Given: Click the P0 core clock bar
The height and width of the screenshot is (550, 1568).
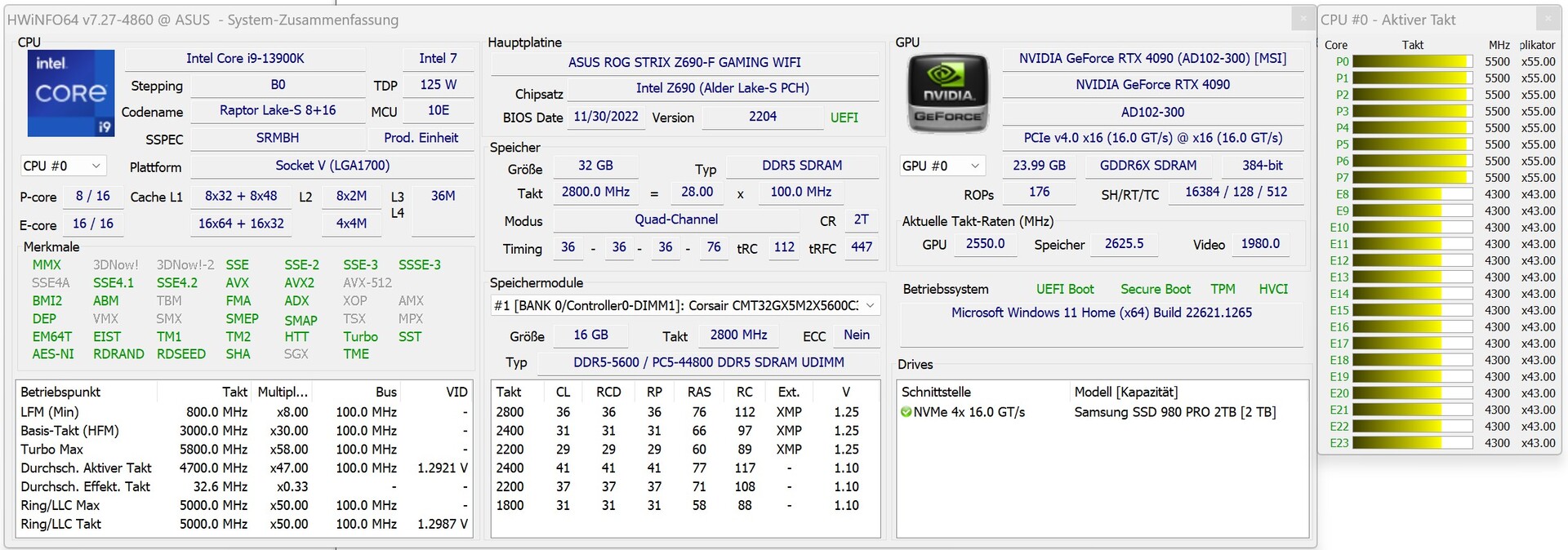Looking at the screenshot, I should click(1412, 61).
